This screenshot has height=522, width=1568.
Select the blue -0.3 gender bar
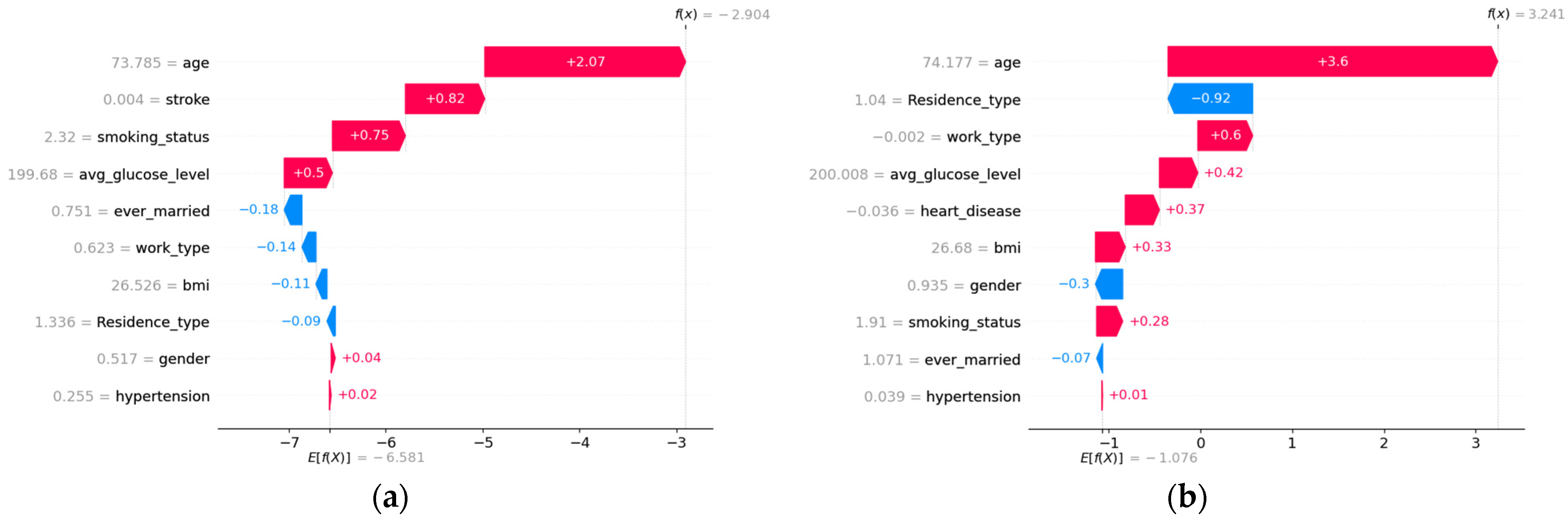coord(1109,284)
